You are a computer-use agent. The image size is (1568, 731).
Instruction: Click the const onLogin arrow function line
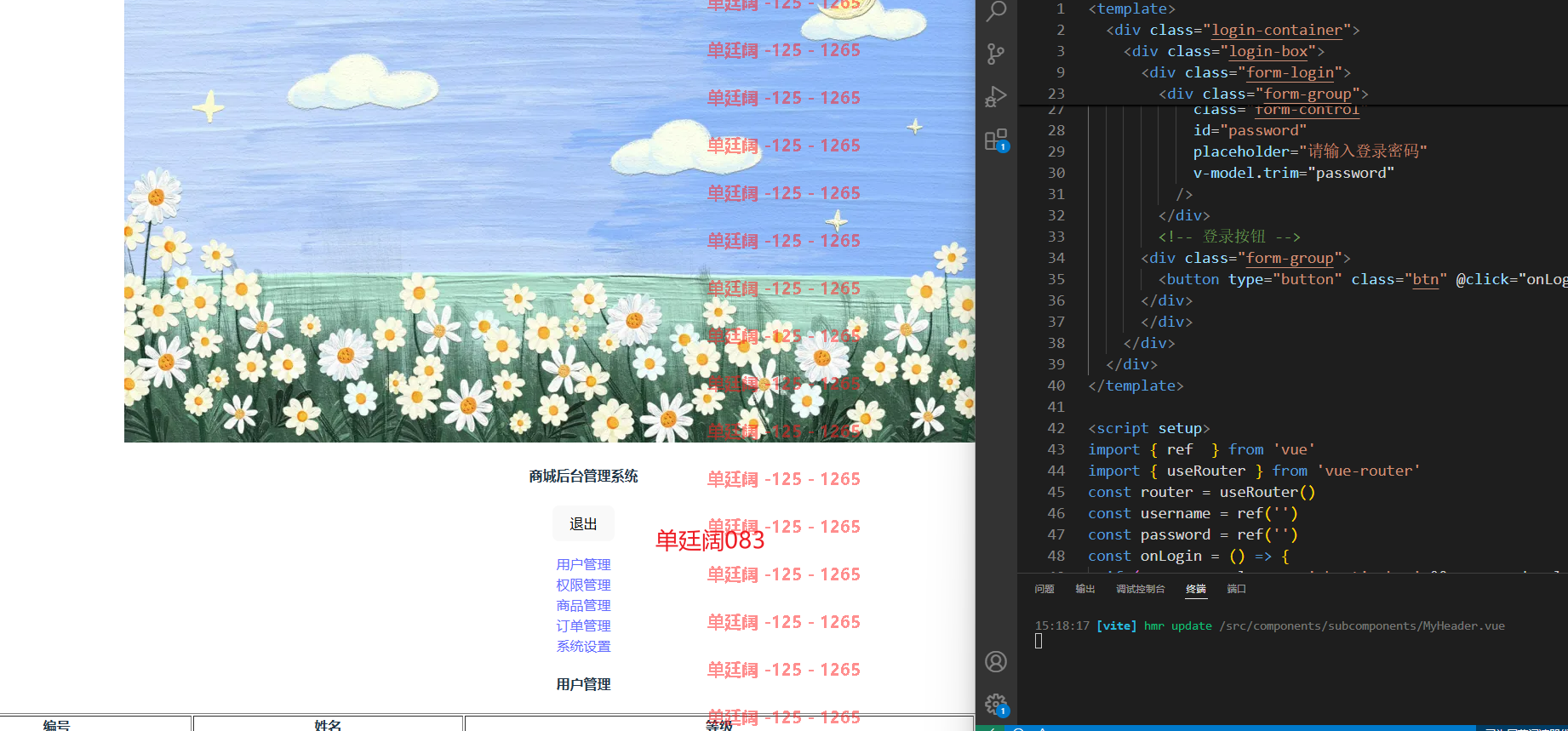(x=1189, y=556)
